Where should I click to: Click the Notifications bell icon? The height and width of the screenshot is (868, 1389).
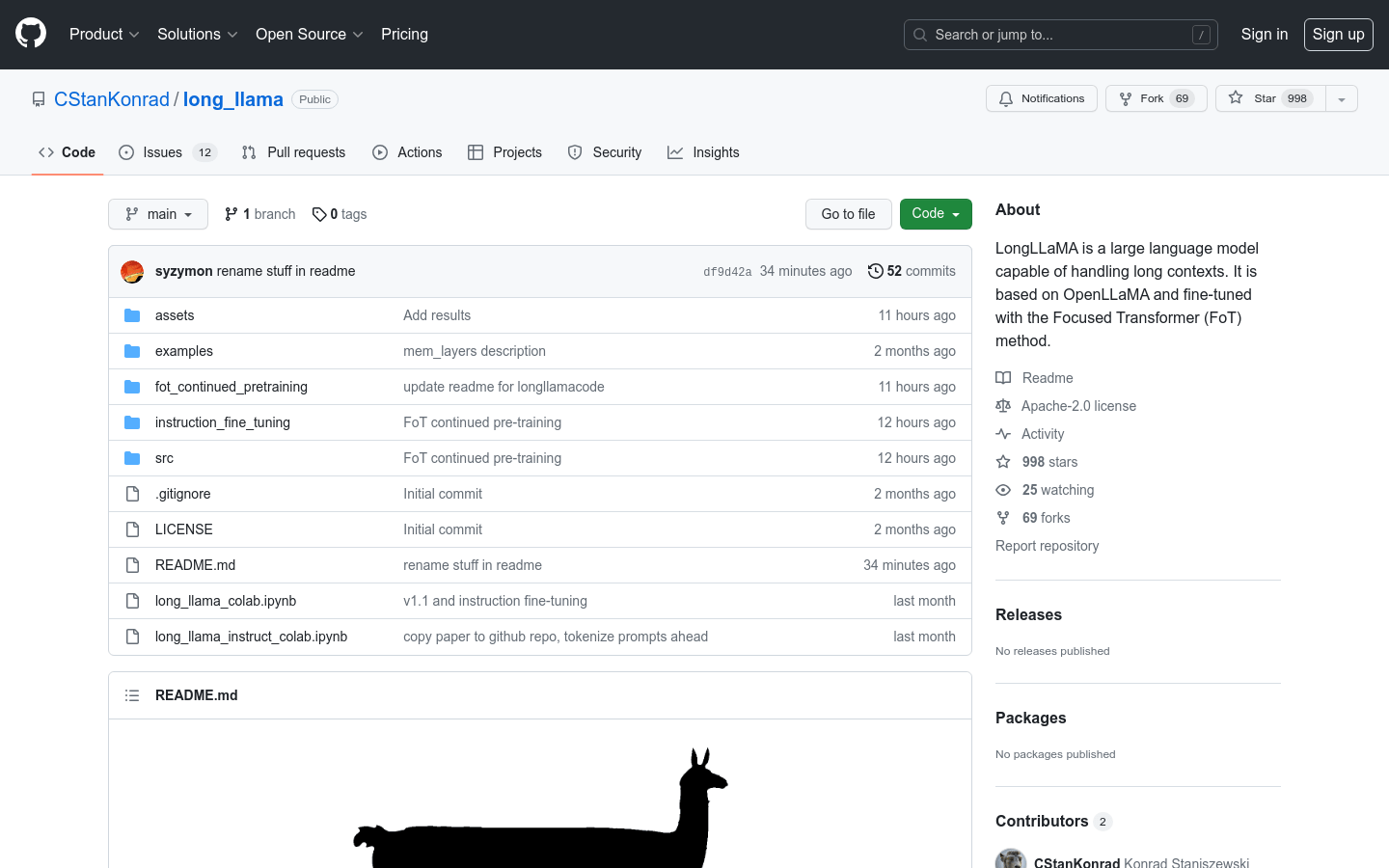pyautogui.click(x=1006, y=98)
